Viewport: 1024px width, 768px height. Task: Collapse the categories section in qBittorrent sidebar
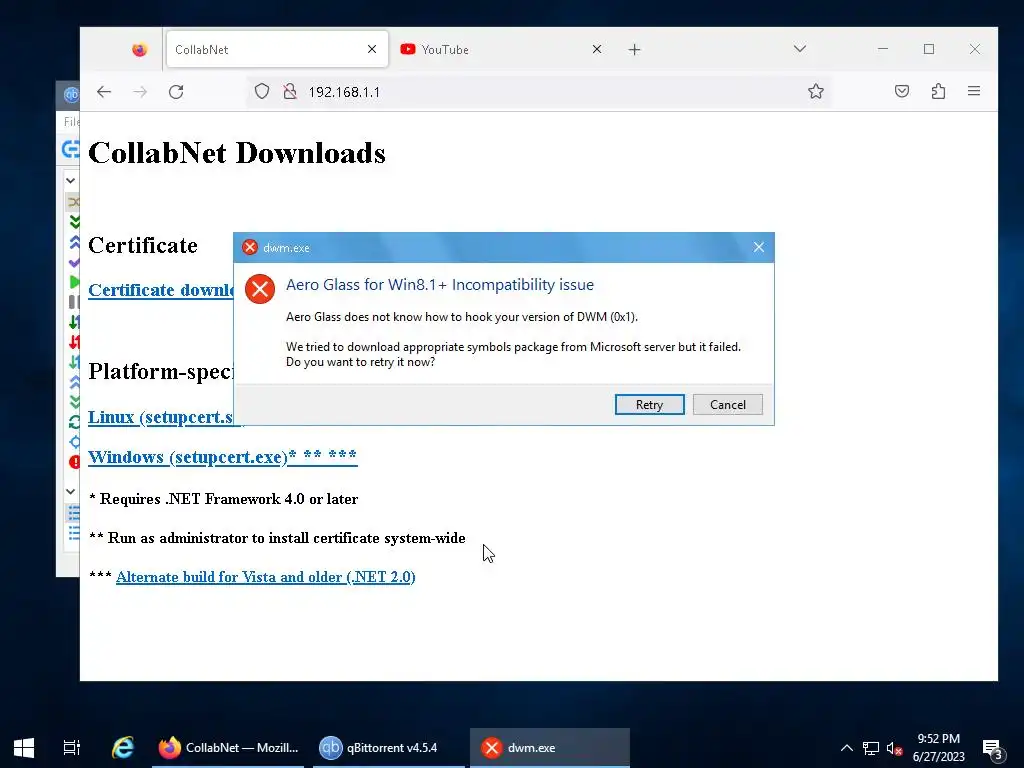pos(71,491)
